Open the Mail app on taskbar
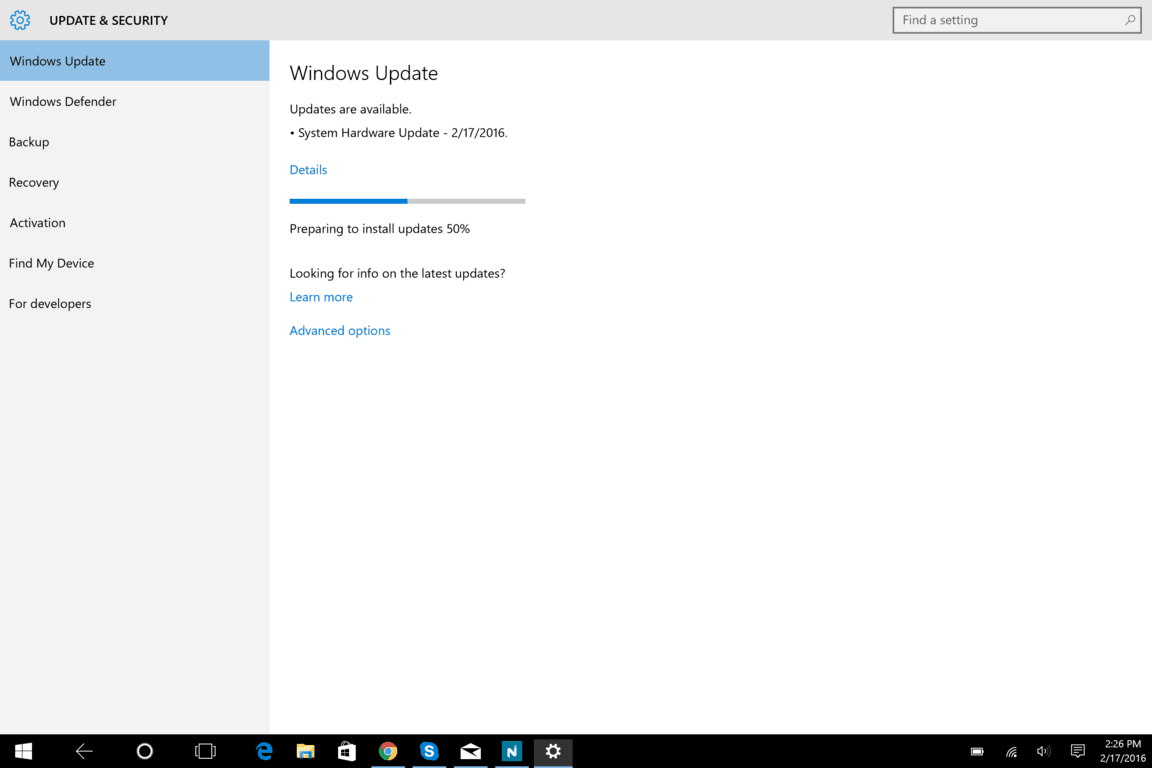This screenshot has height=768, width=1152. tap(470, 751)
